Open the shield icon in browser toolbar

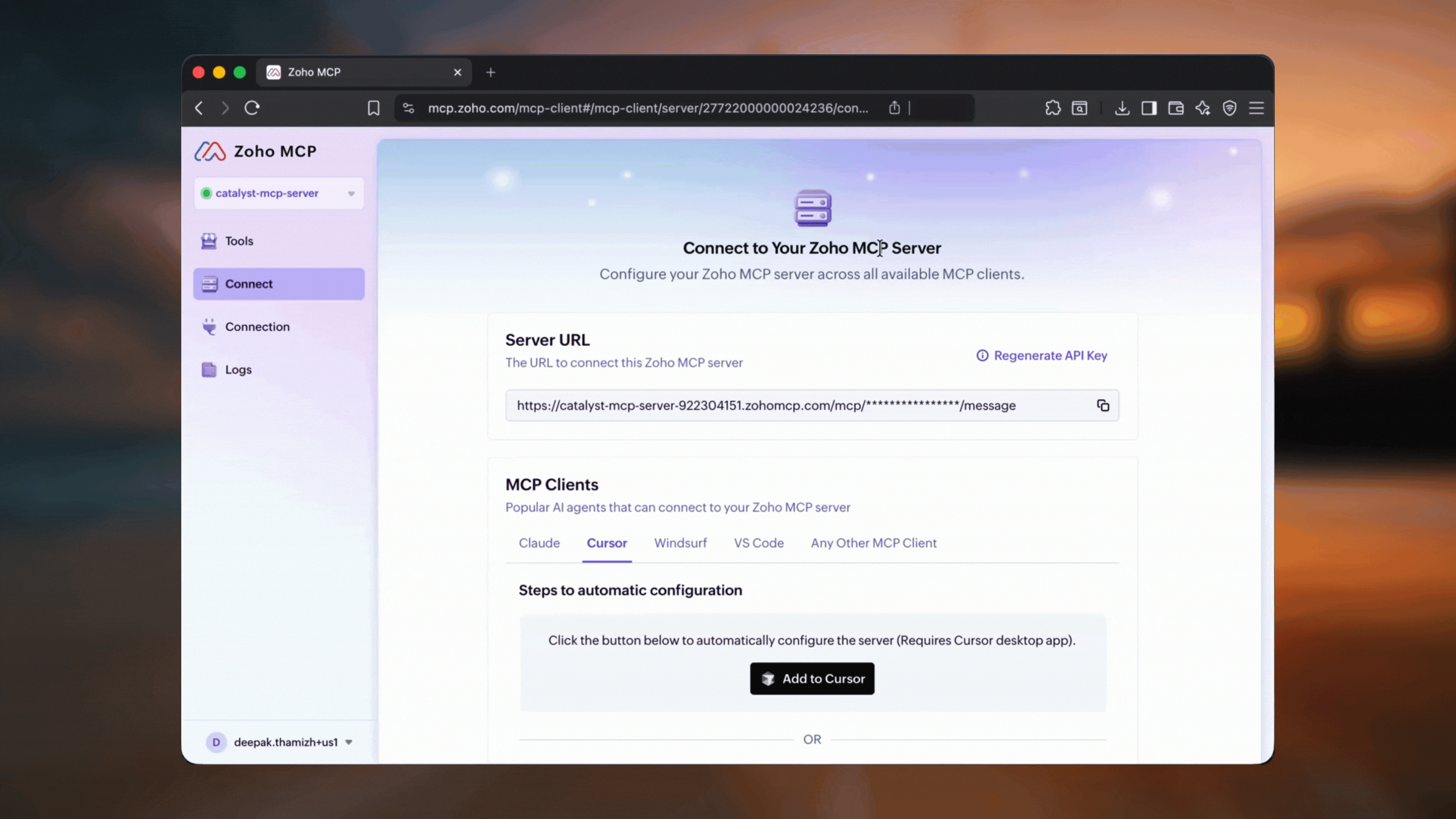click(1229, 108)
